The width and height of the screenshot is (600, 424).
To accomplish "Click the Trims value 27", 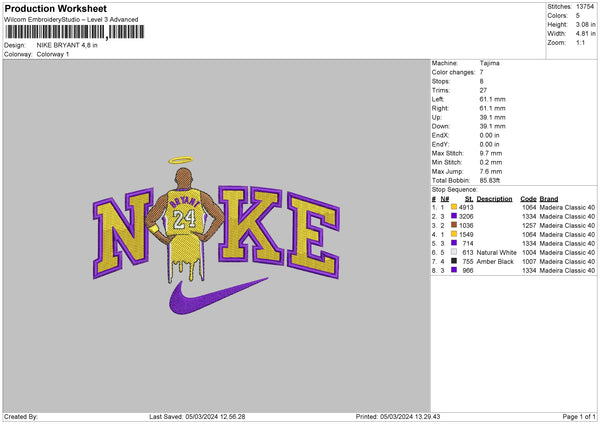I will coord(483,90).
